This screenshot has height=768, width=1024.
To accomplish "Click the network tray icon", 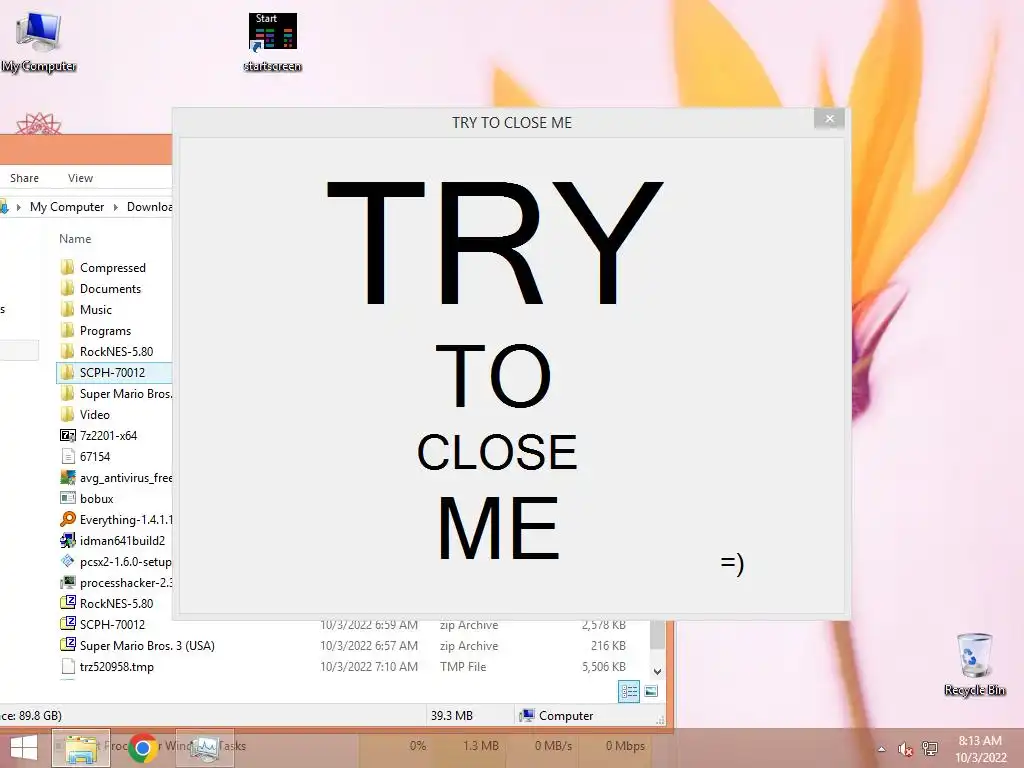I will tap(929, 749).
